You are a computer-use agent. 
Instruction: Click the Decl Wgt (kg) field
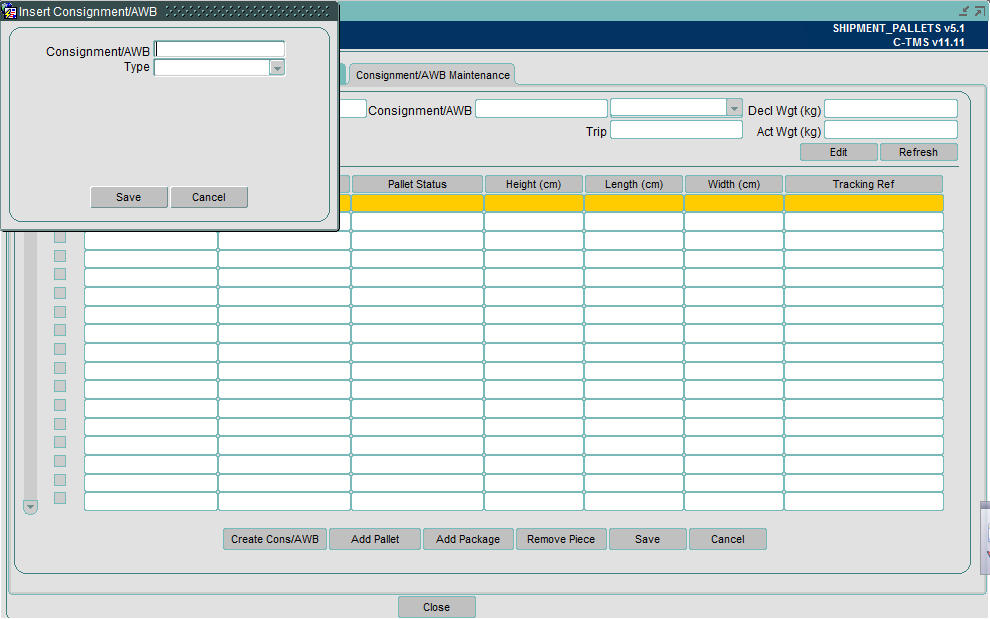[x=891, y=109]
